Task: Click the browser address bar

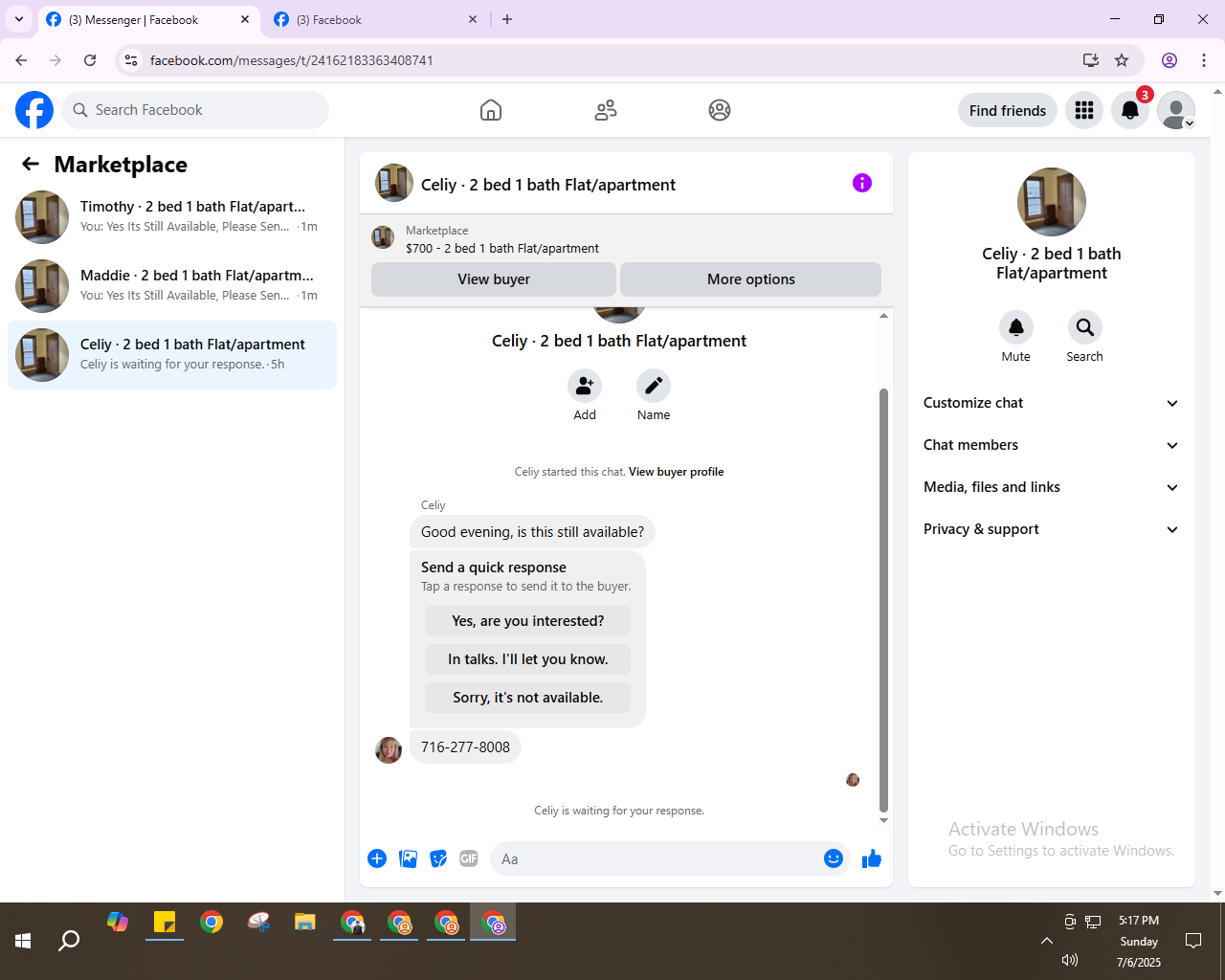Action: click(612, 60)
